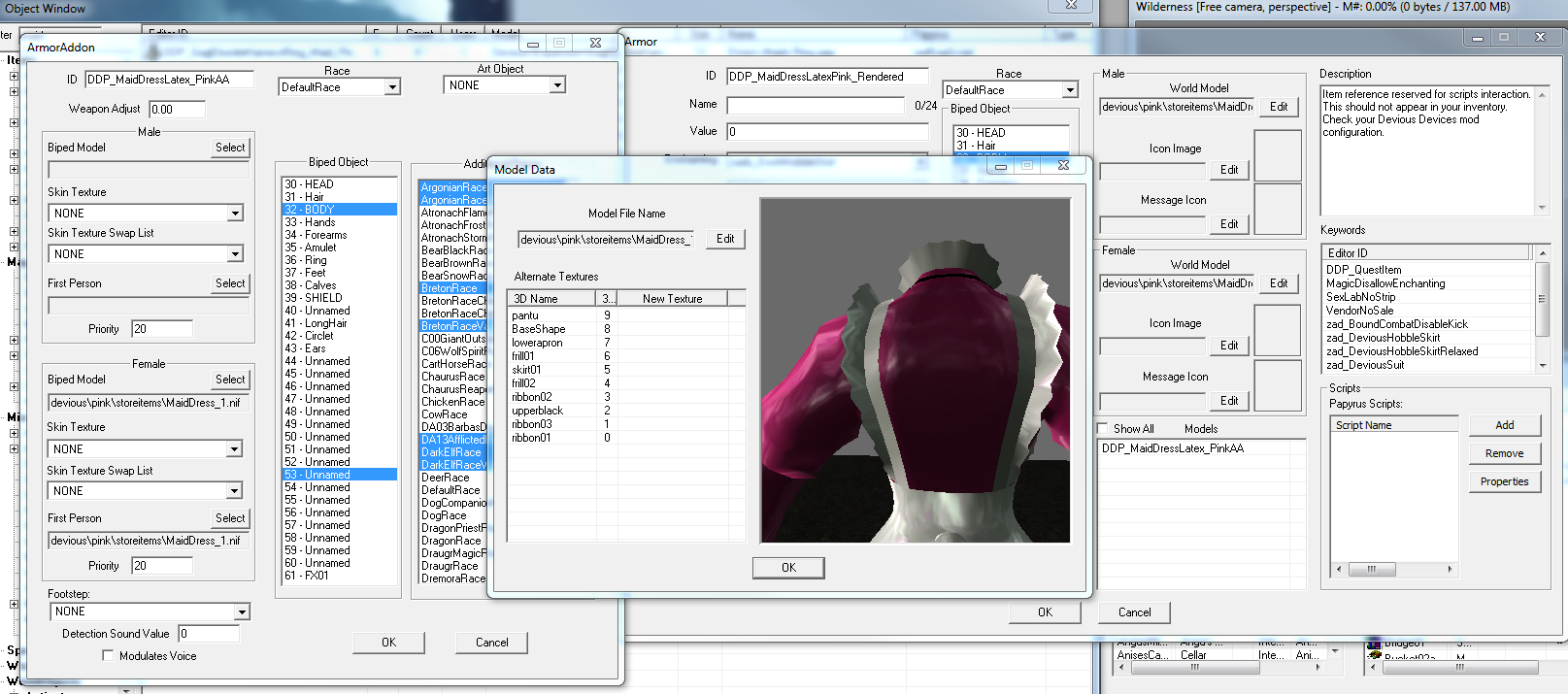
Task: Enable the Modulates Voice checkbox
Action: click(x=108, y=656)
